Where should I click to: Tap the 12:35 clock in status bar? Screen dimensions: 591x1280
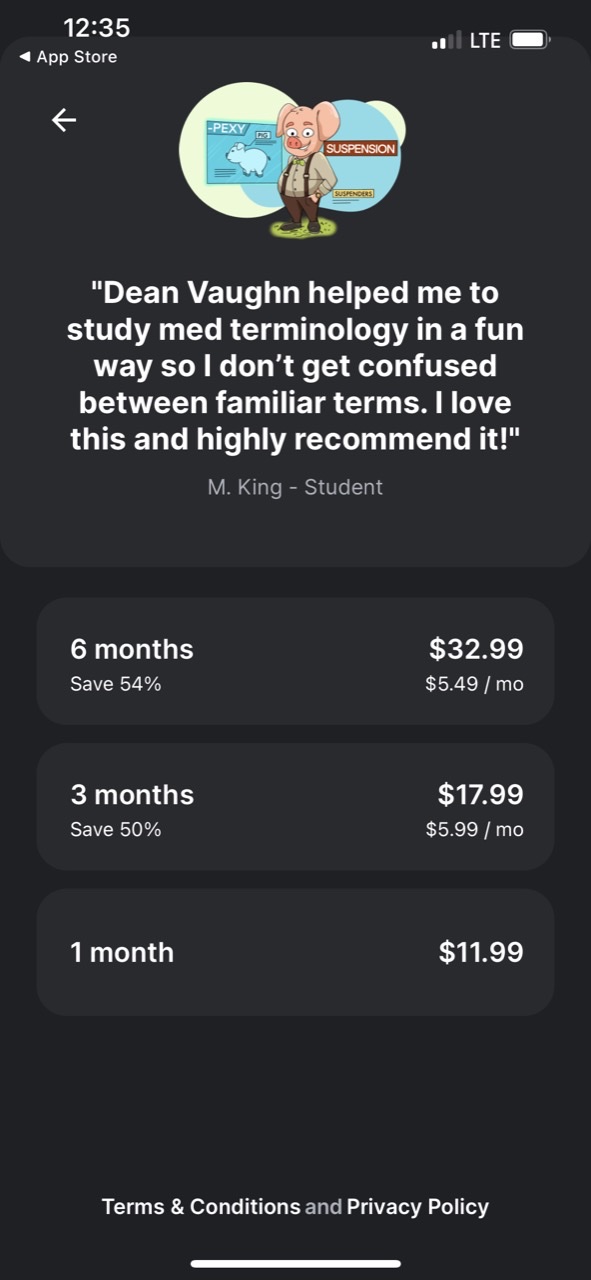coord(96,27)
